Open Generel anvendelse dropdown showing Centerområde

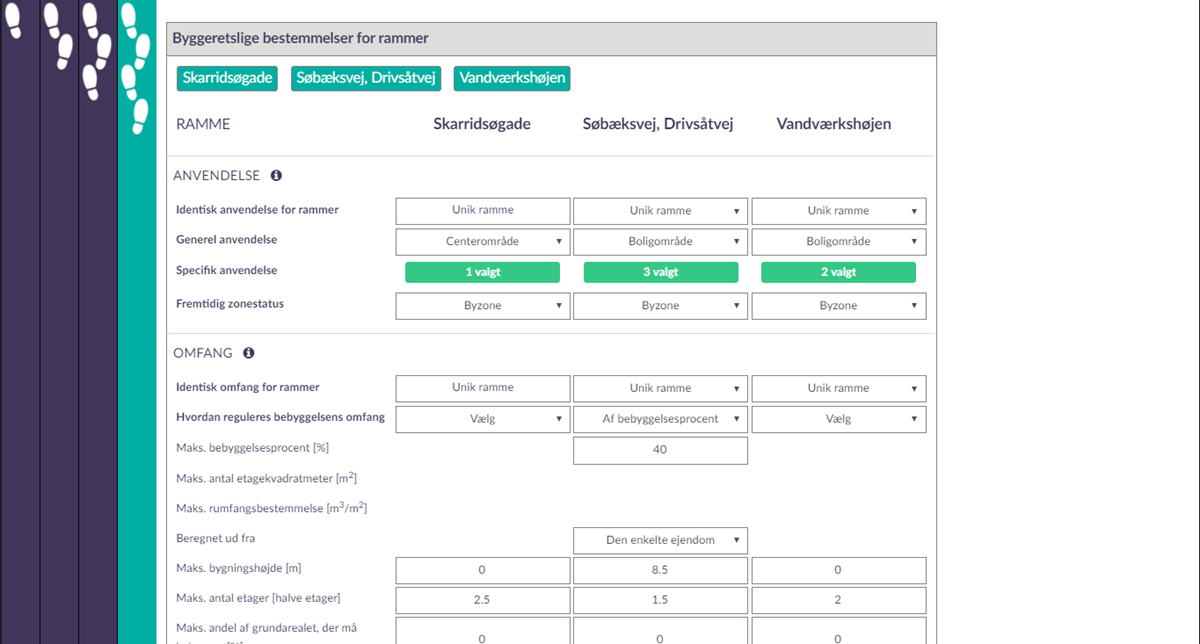pyautogui.click(x=483, y=242)
